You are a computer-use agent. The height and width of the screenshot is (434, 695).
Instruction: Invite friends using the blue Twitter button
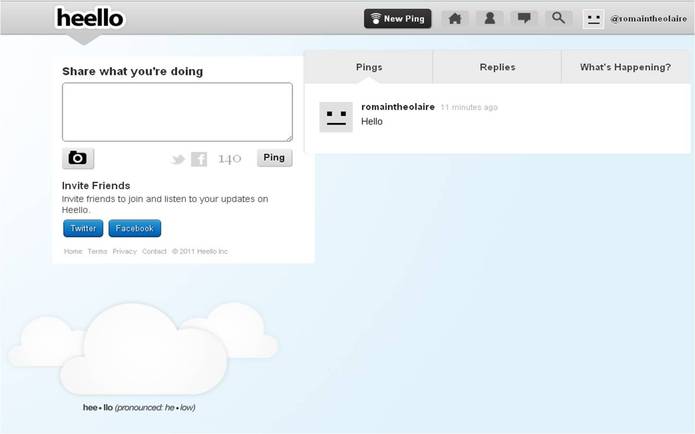click(83, 228)
